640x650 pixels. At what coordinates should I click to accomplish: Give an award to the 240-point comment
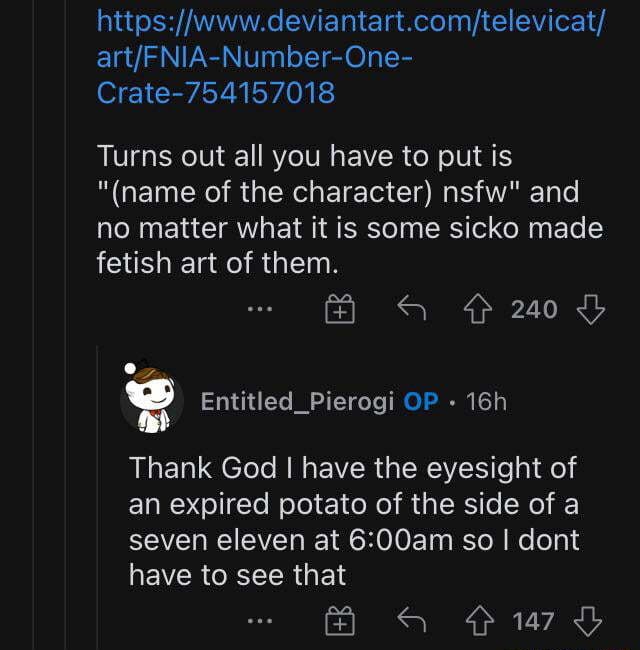[341, 310]
